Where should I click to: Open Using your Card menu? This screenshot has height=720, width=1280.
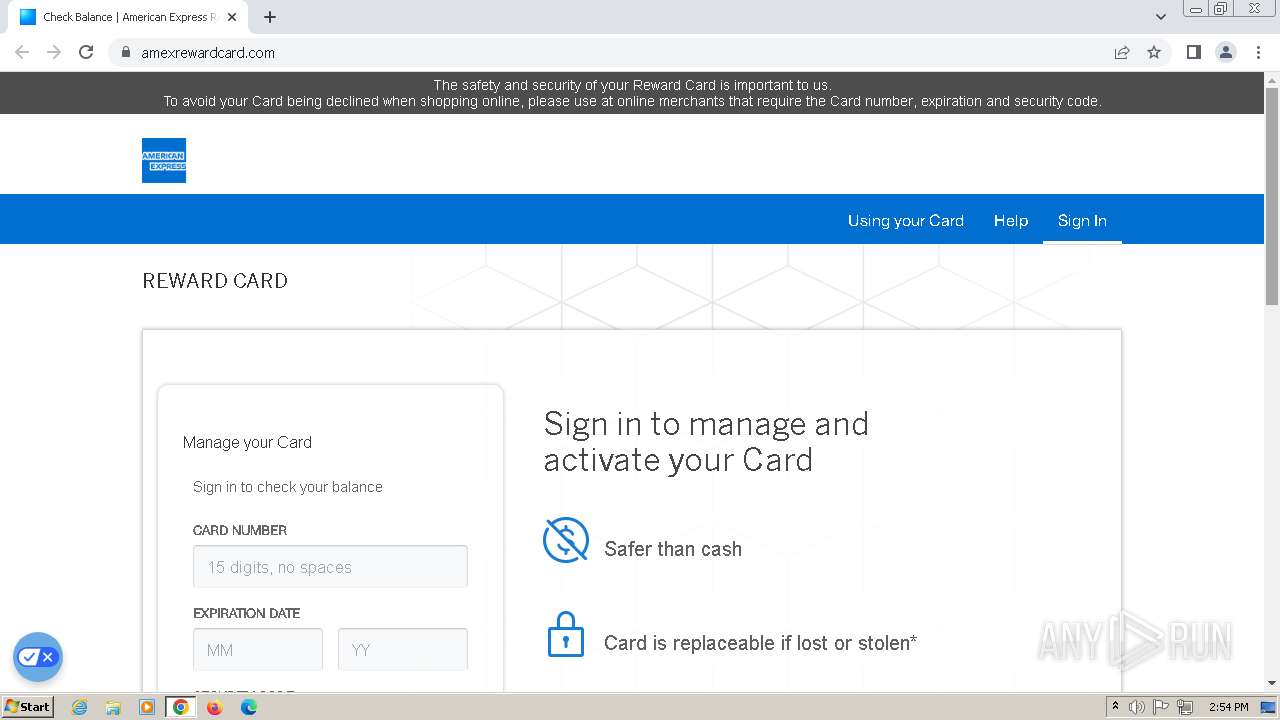(x=906, y=220)
